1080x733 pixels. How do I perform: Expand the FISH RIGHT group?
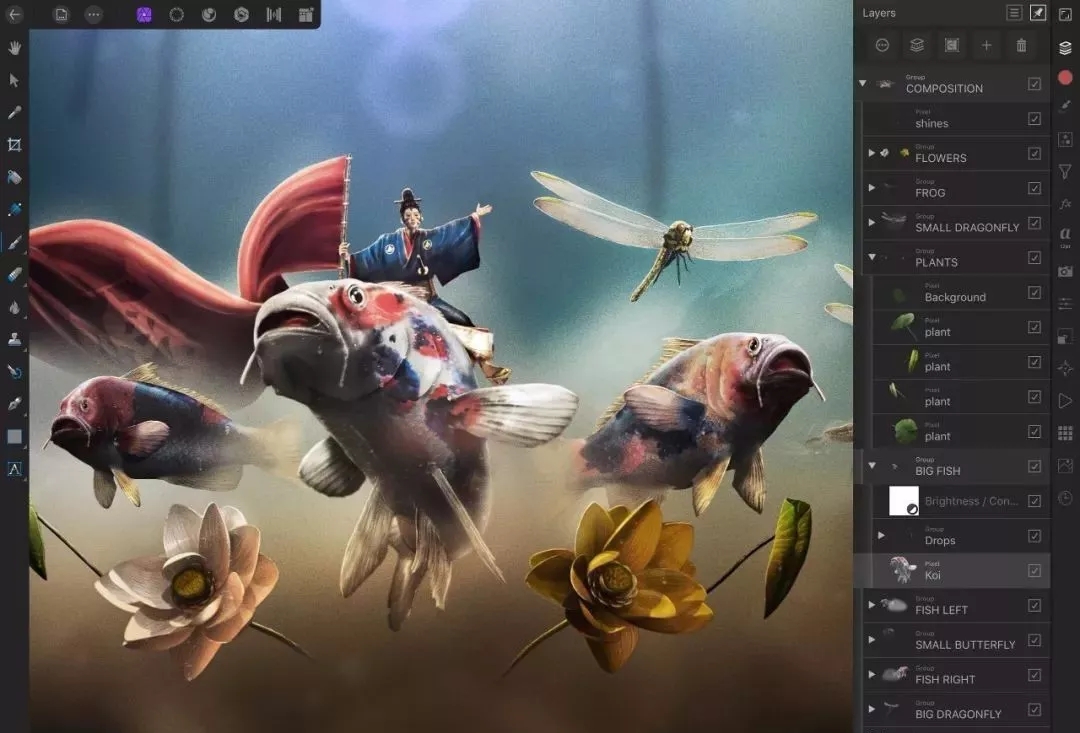[x=871, y=674]
